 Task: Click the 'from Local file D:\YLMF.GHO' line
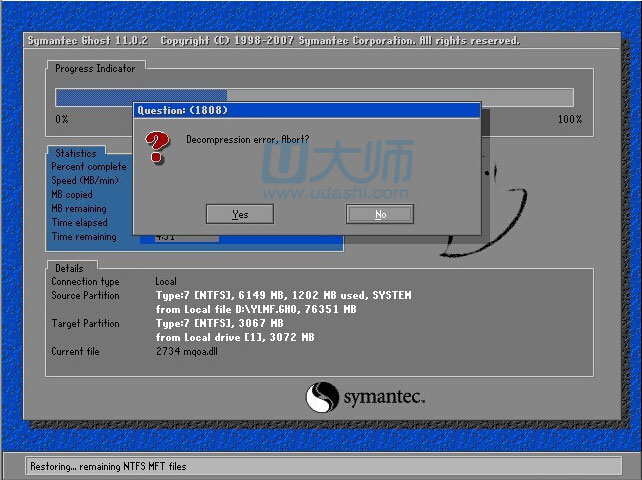pos(256,309)
